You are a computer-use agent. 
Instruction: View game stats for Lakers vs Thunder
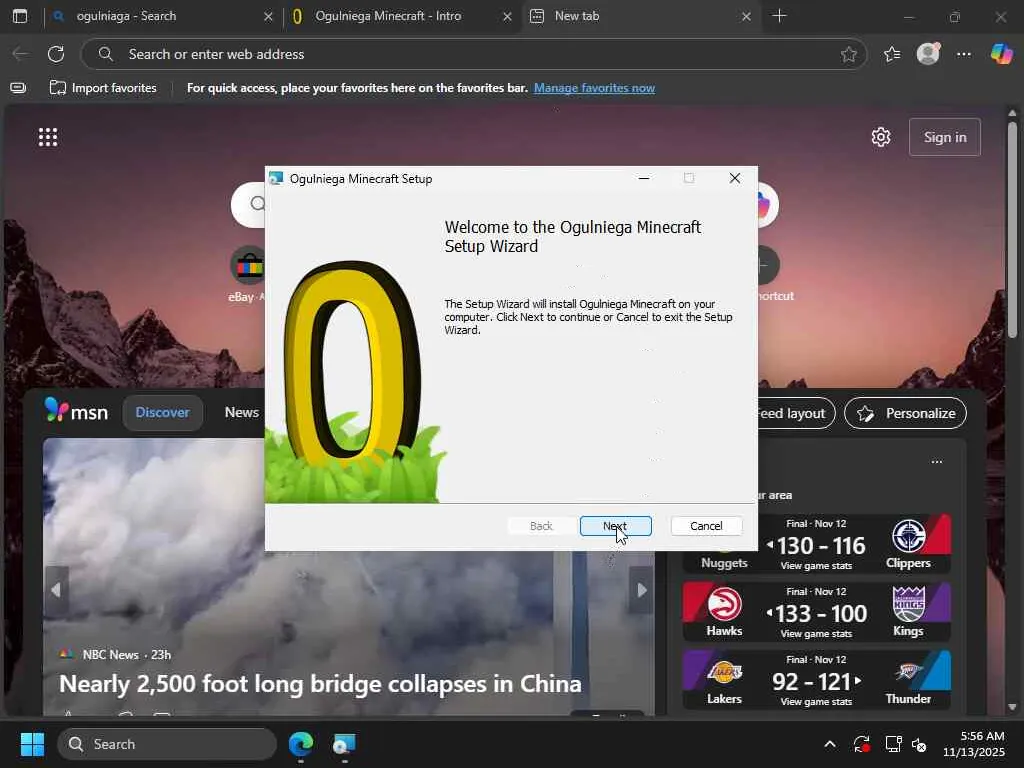coord(816,701)
